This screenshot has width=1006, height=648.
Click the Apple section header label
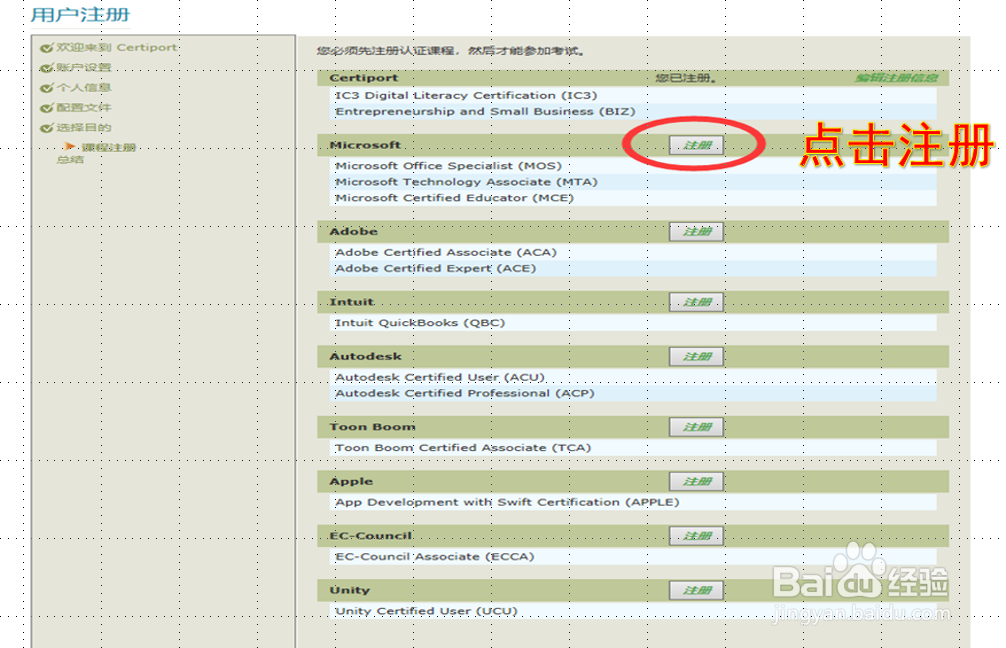pos(351,482)
